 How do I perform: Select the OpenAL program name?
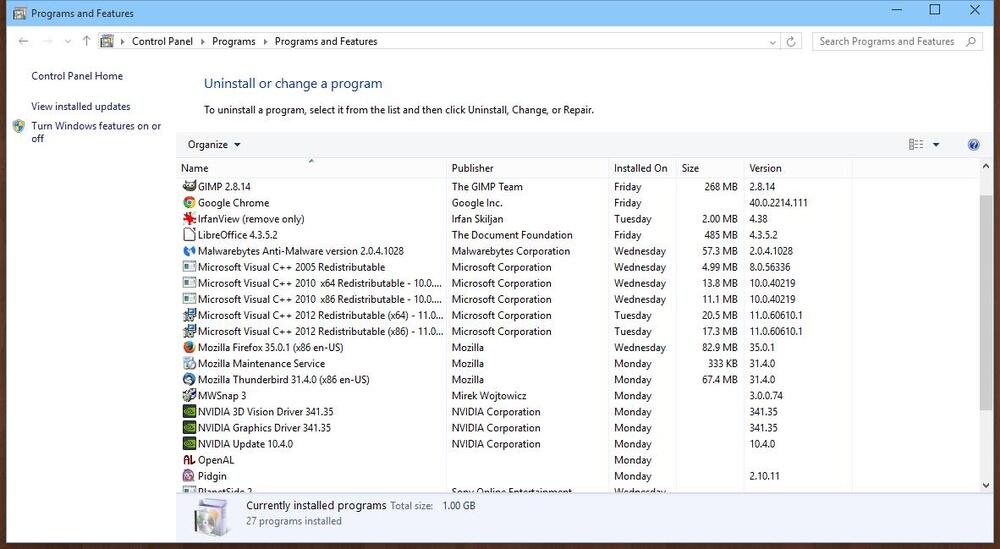coord(216,460)
